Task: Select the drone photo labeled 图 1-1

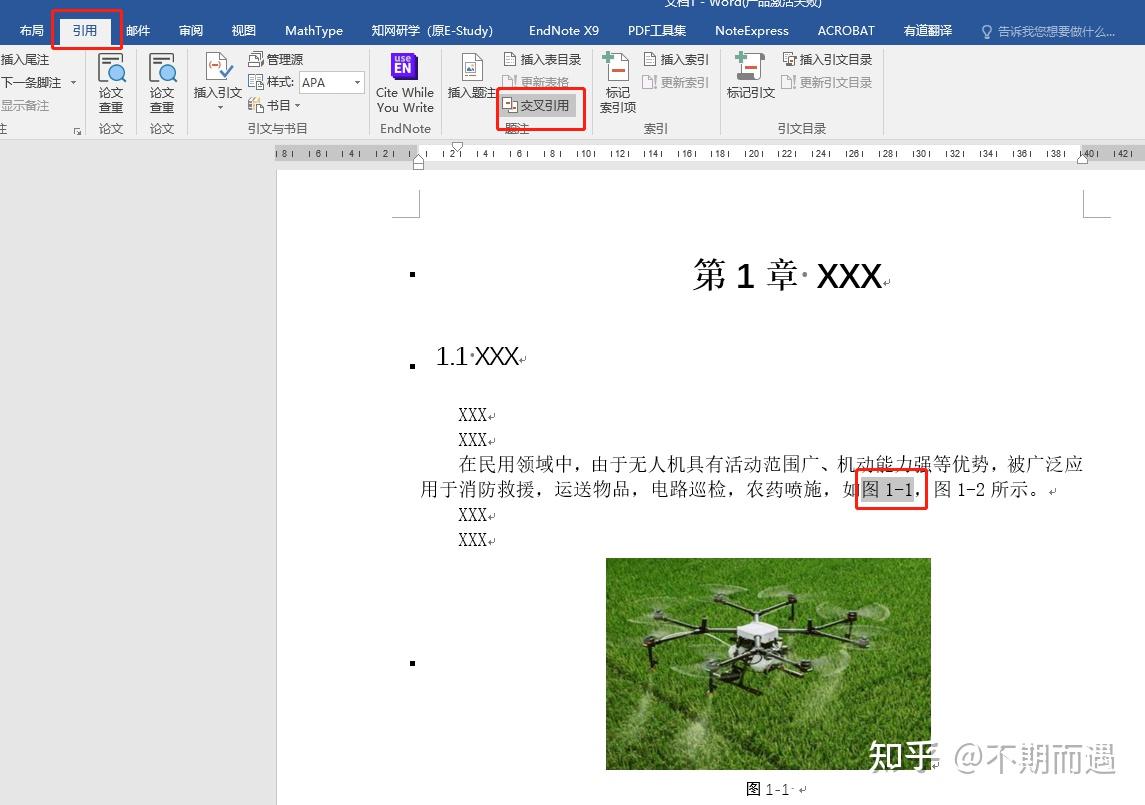Action: tap(767, 663)
